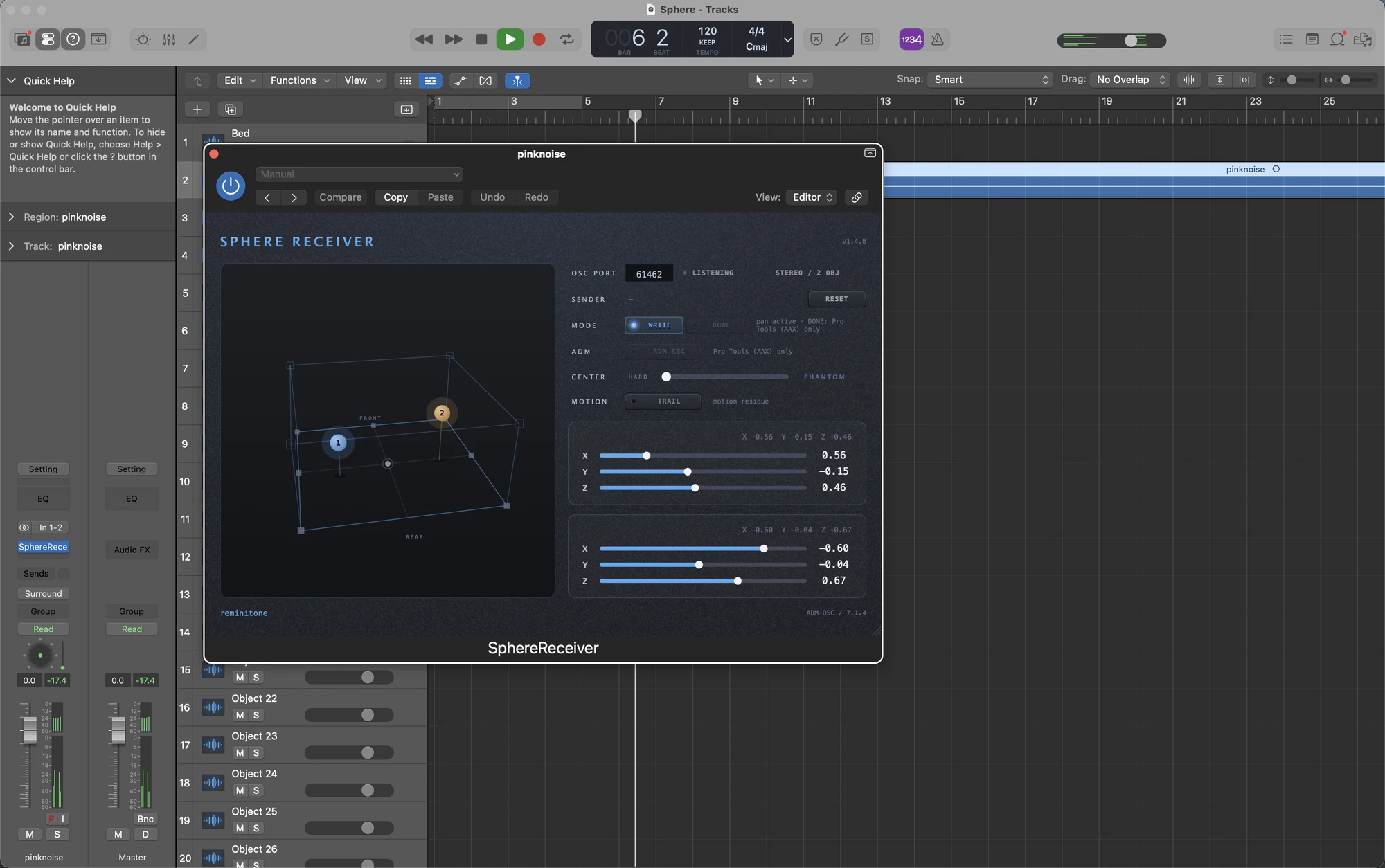1385x868 pixels.
Task: Open the Tuner icon in control bar
Action: click(841, 39)
